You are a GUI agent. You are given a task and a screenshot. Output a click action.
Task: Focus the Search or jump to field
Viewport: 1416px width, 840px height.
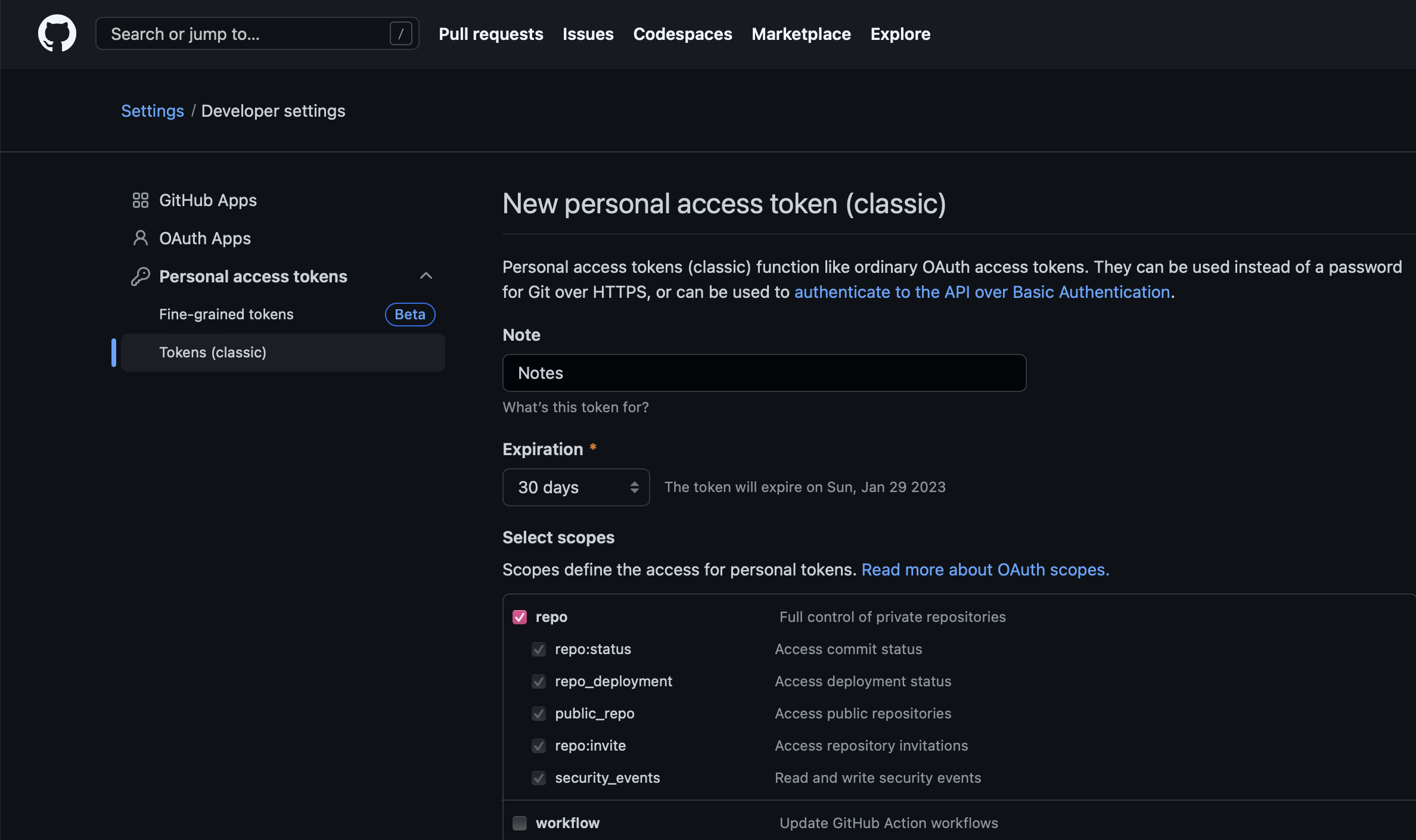click(x=257, y=33)
